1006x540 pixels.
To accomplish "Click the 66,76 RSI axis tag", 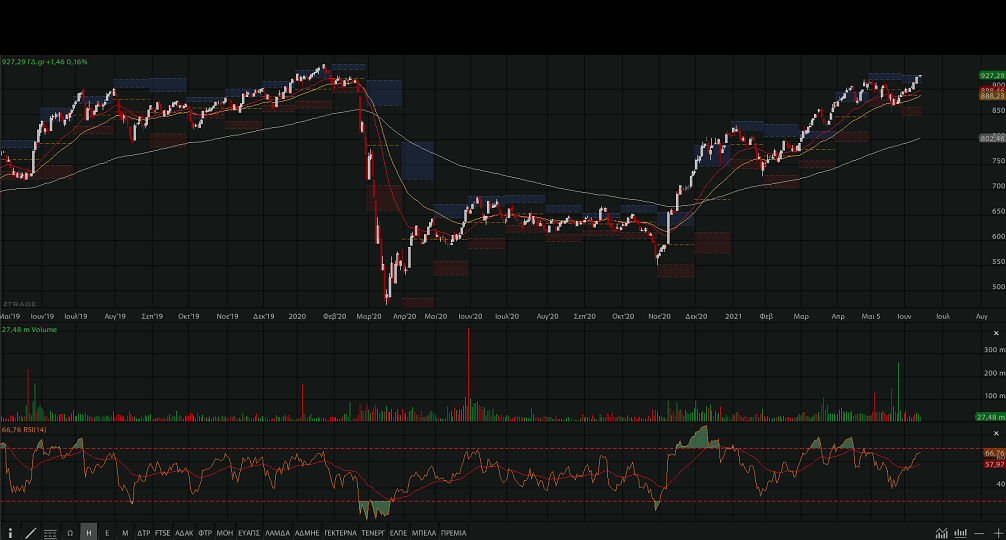I will [994, 453].
